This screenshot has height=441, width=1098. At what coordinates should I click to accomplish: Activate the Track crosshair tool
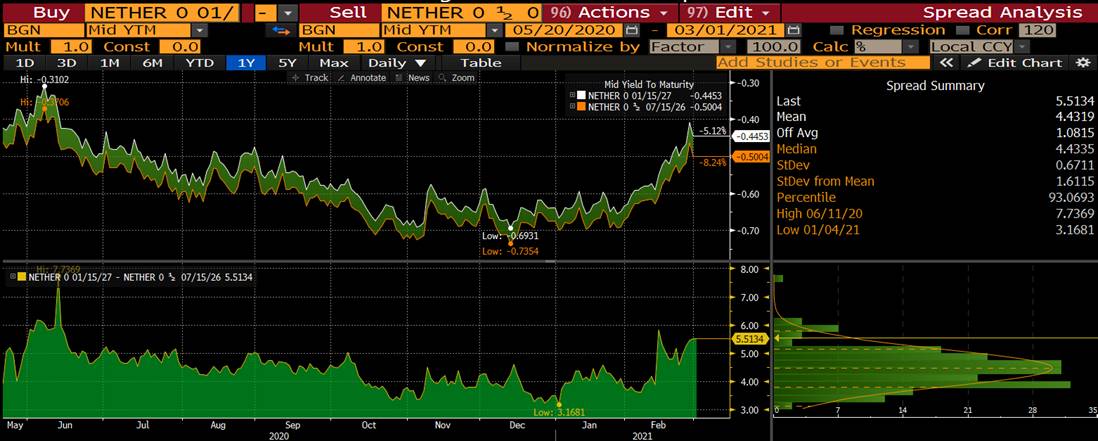(309, 78)
